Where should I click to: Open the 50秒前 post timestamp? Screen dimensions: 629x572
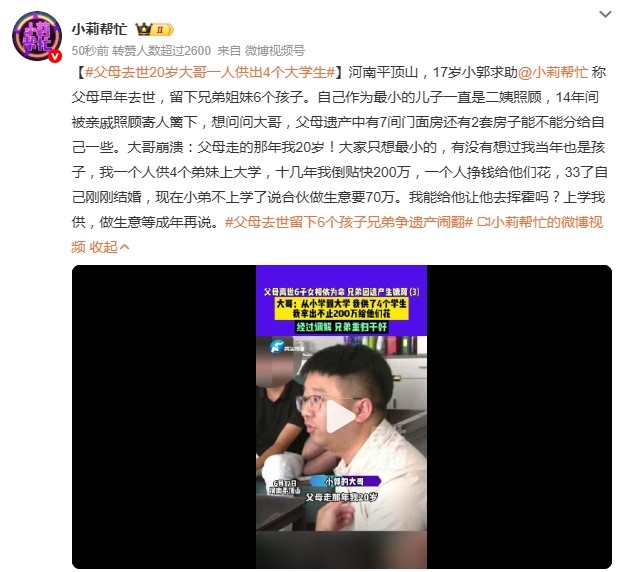click(90, 51)
